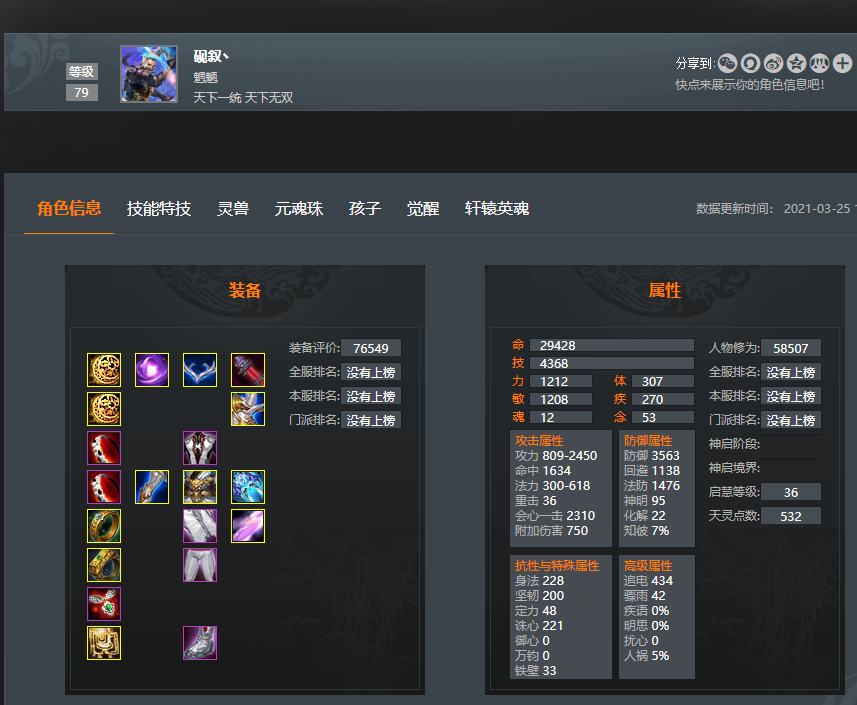Screen dimensions: 857x705
Task: Click the red green-gem pendant item
Action: point(104,604)
